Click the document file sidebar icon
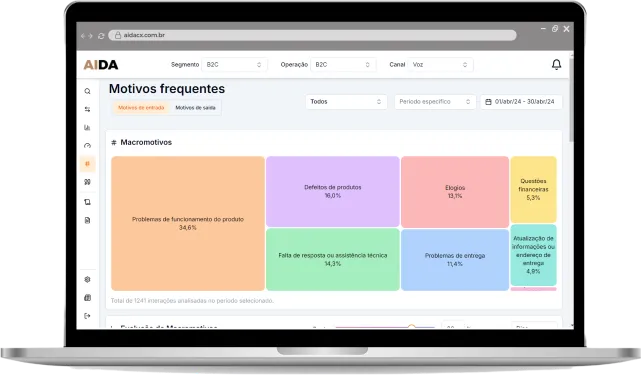The image size is (641, 375). click(x=87, y=220)
